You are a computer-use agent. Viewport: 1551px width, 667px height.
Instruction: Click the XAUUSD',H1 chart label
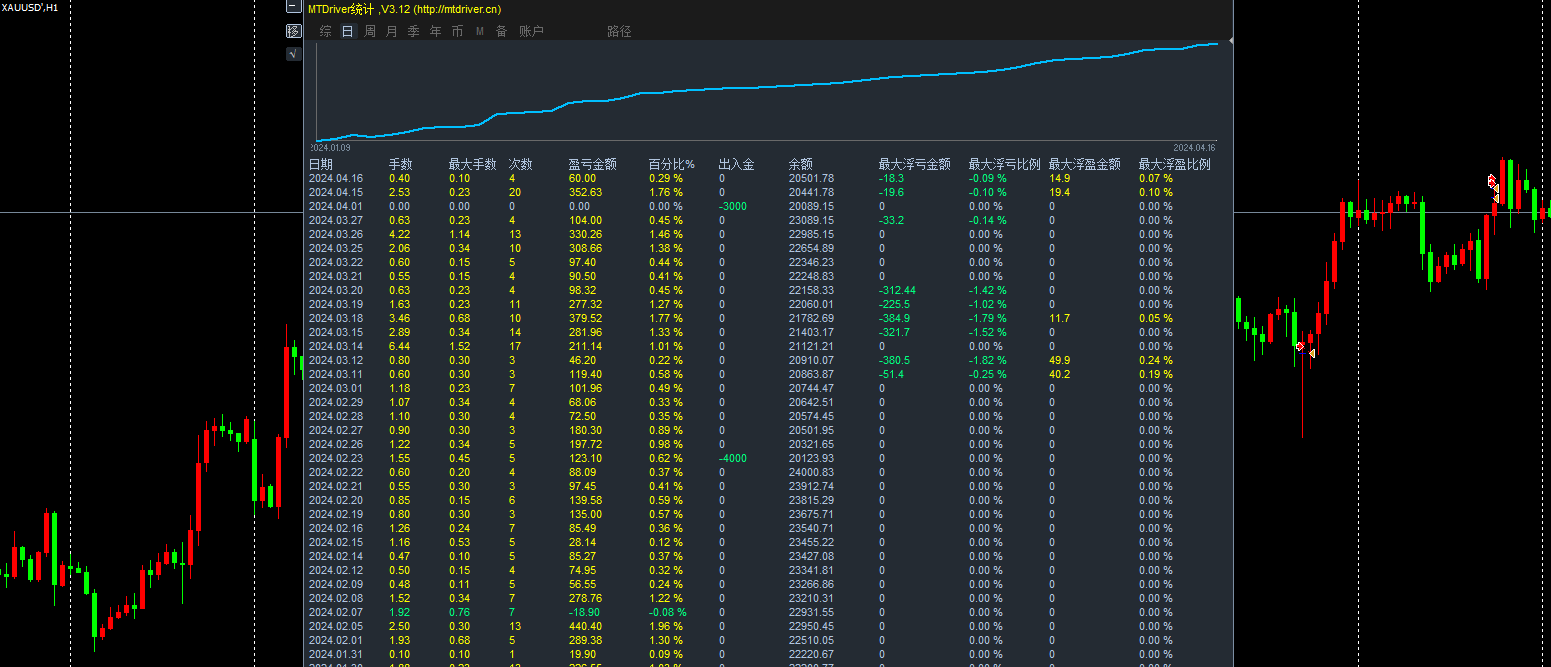(x=29, y=7)
